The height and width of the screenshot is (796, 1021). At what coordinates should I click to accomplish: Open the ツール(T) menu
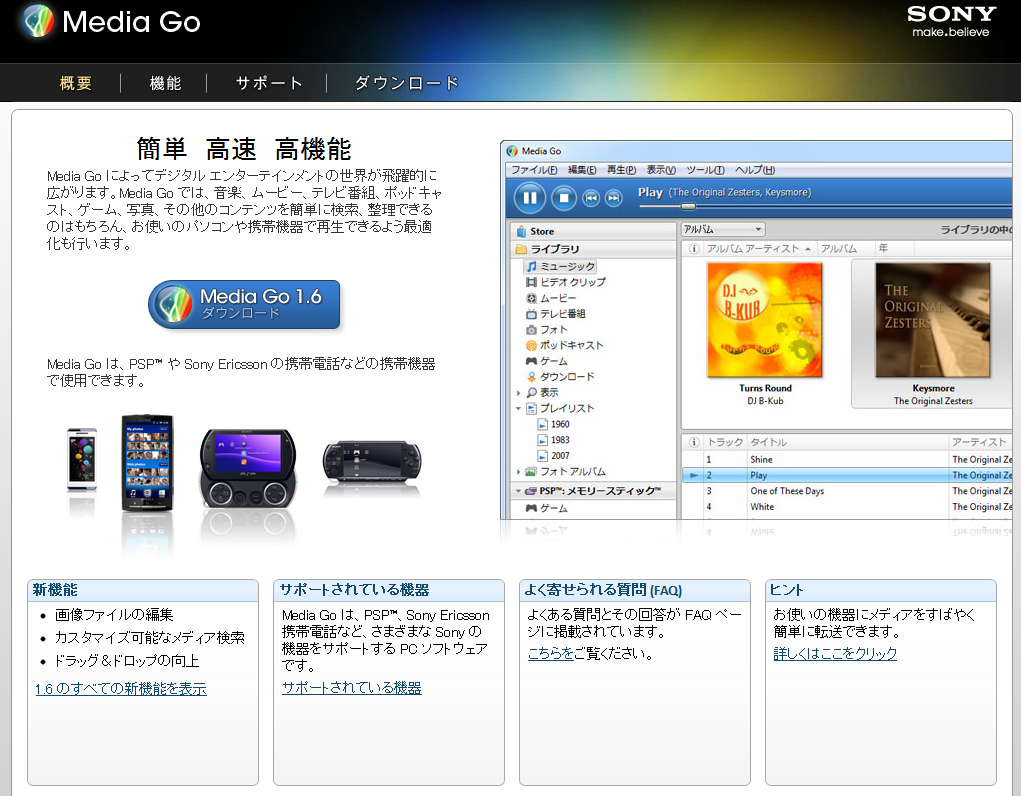(705, 170)
